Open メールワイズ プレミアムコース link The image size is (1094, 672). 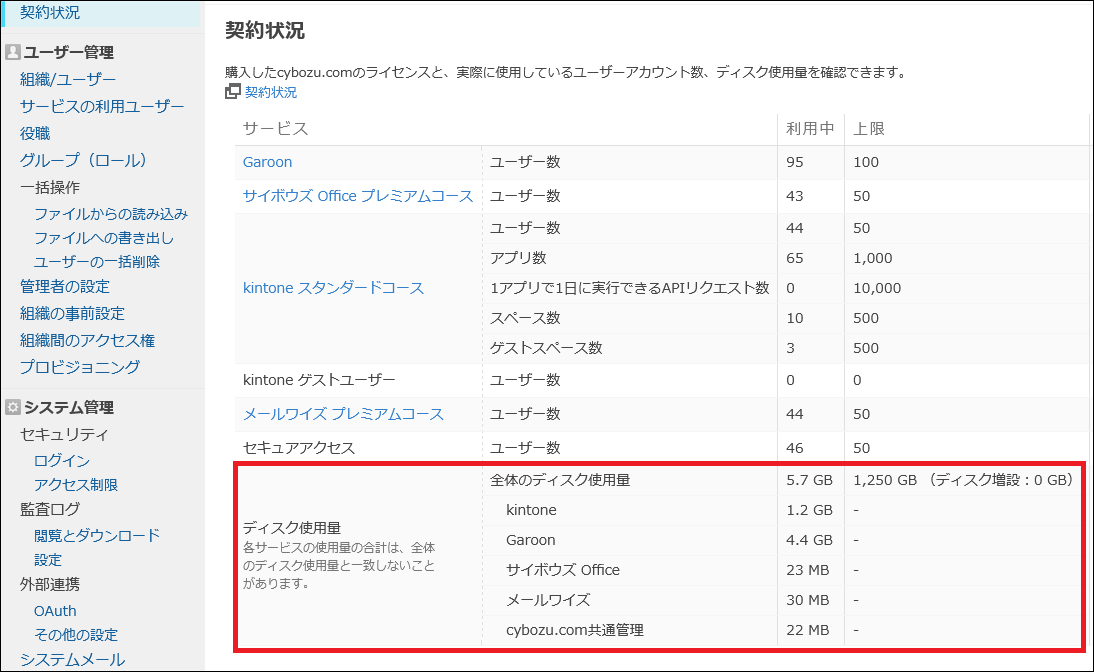coord(343,414)
